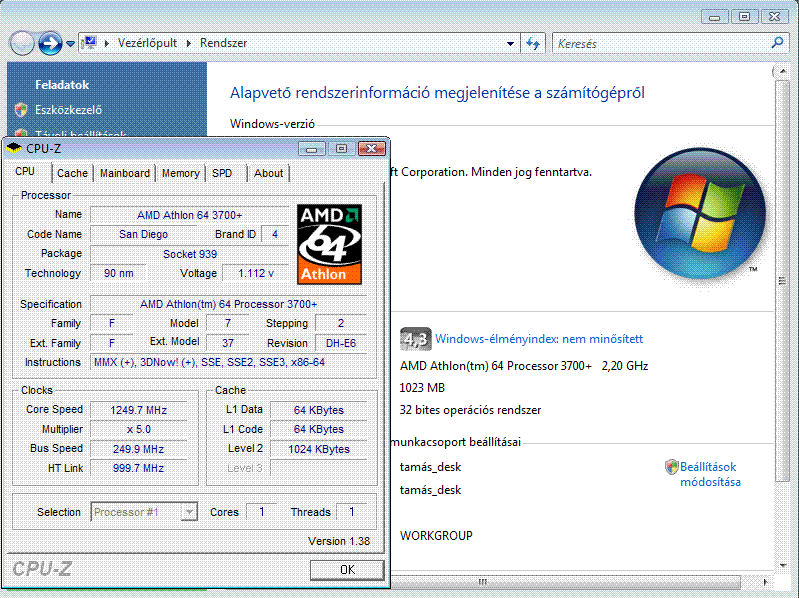Refresh the page with the arrows icon

click(533, 44)
